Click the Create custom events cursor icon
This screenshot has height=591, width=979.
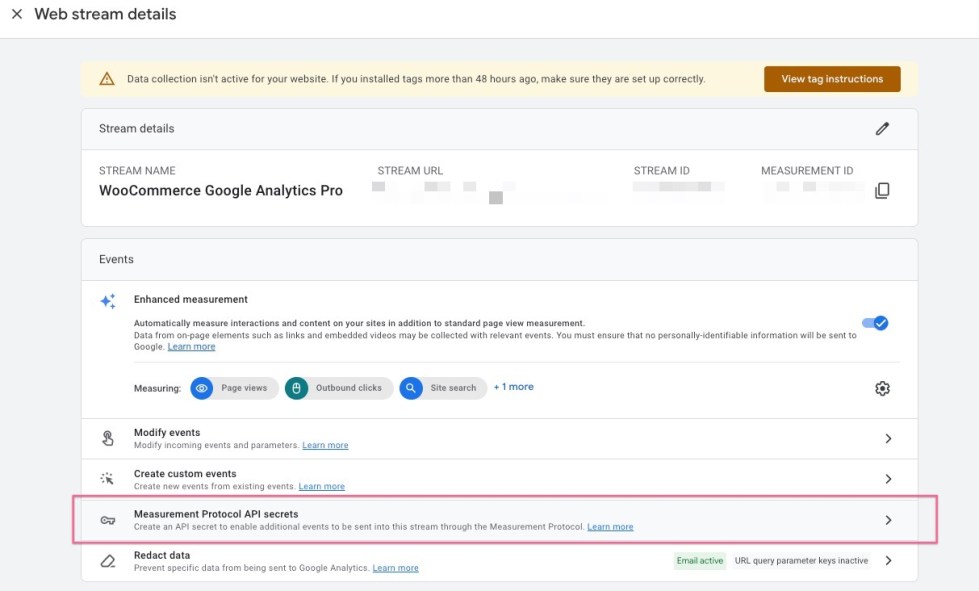click(x=108, y=479)
